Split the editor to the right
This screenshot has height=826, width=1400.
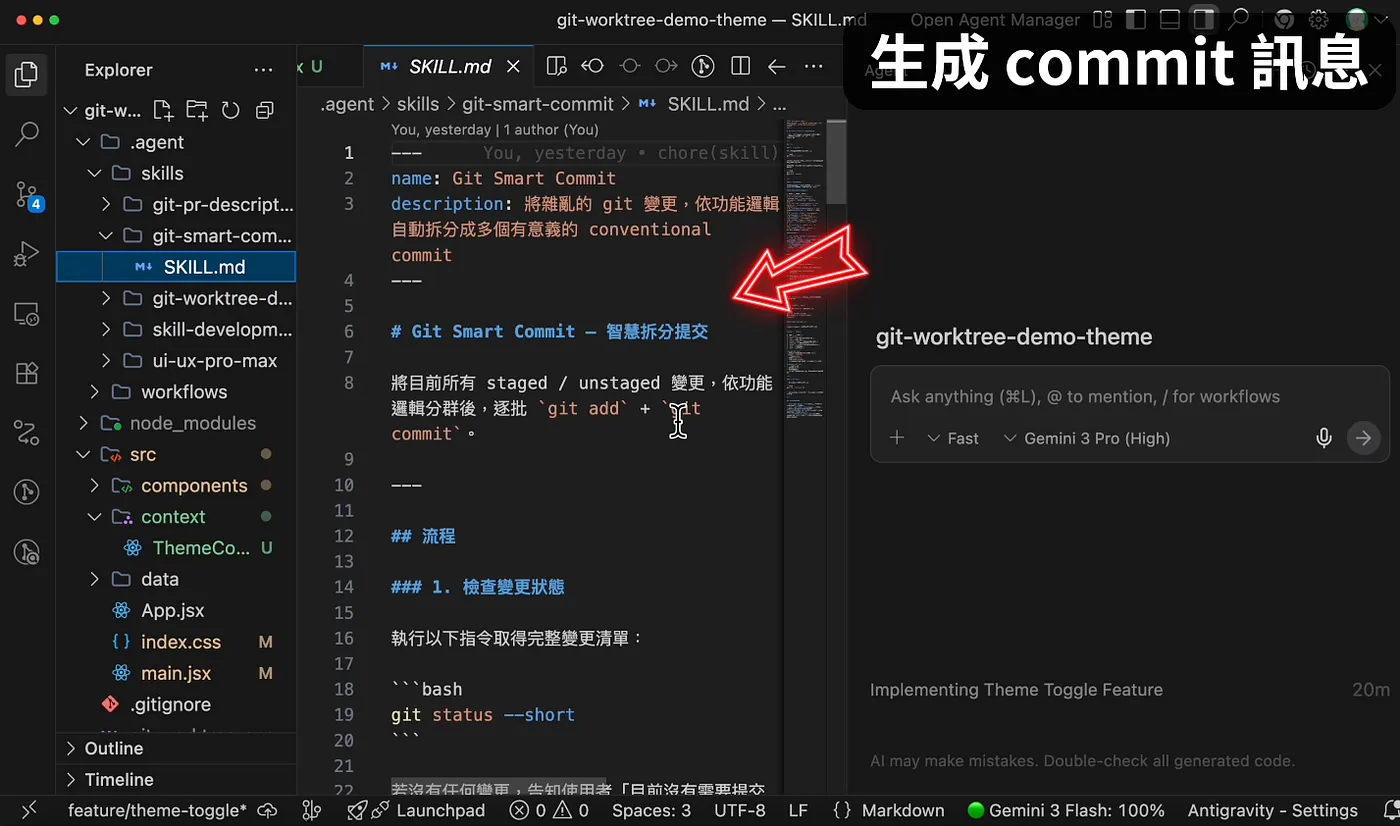pyautogui.click(x=740, y=66)
